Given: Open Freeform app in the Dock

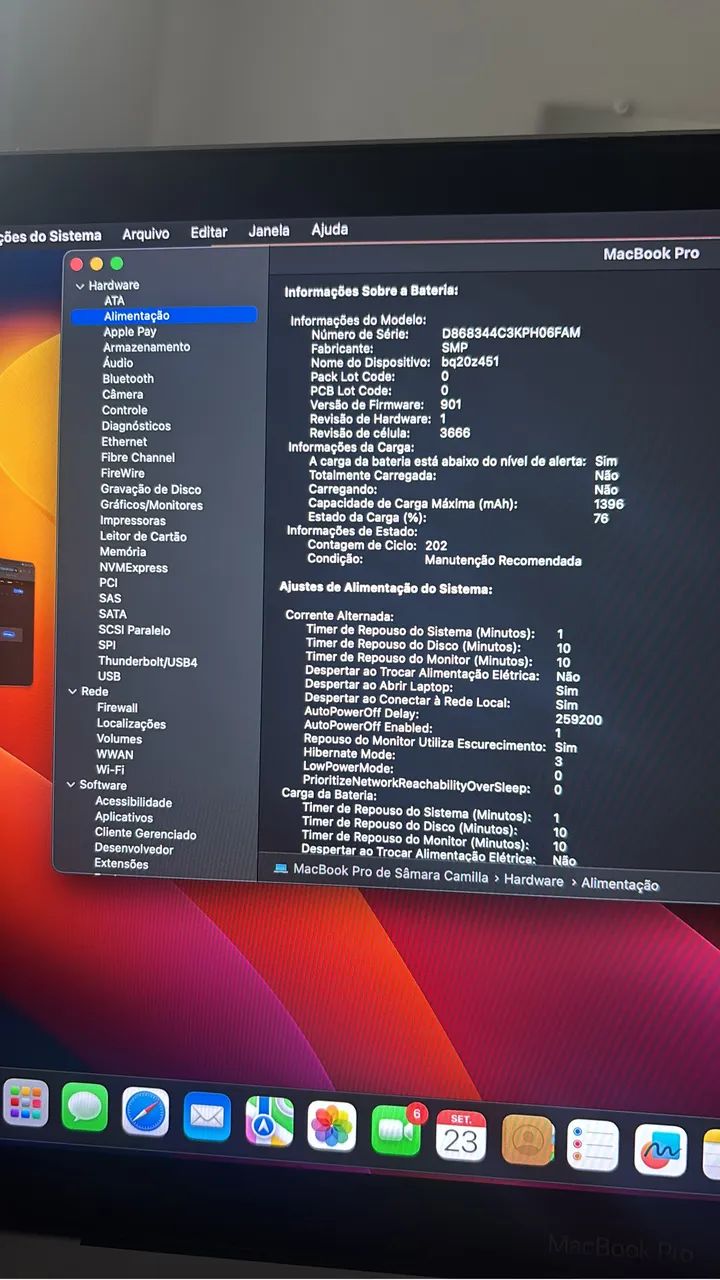Looking at the screenshot, I should [660, 1151].
